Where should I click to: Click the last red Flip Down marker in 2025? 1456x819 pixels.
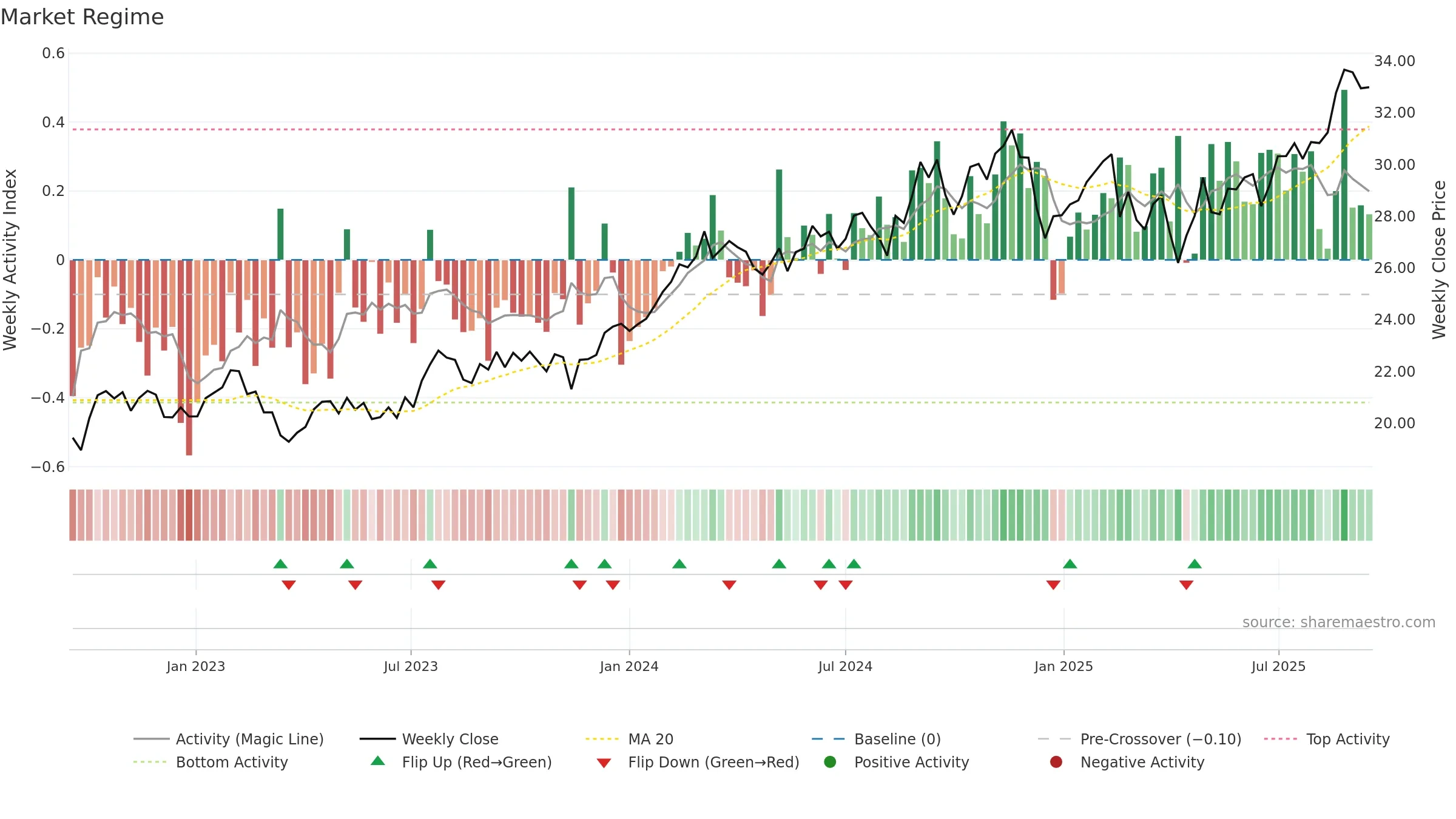[x=1187, y=585]
